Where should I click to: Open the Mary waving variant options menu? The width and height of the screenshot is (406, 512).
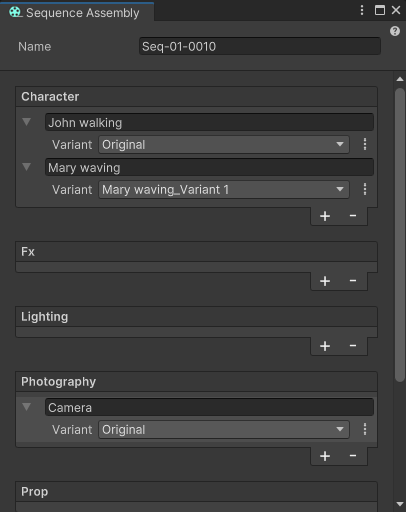365,189
